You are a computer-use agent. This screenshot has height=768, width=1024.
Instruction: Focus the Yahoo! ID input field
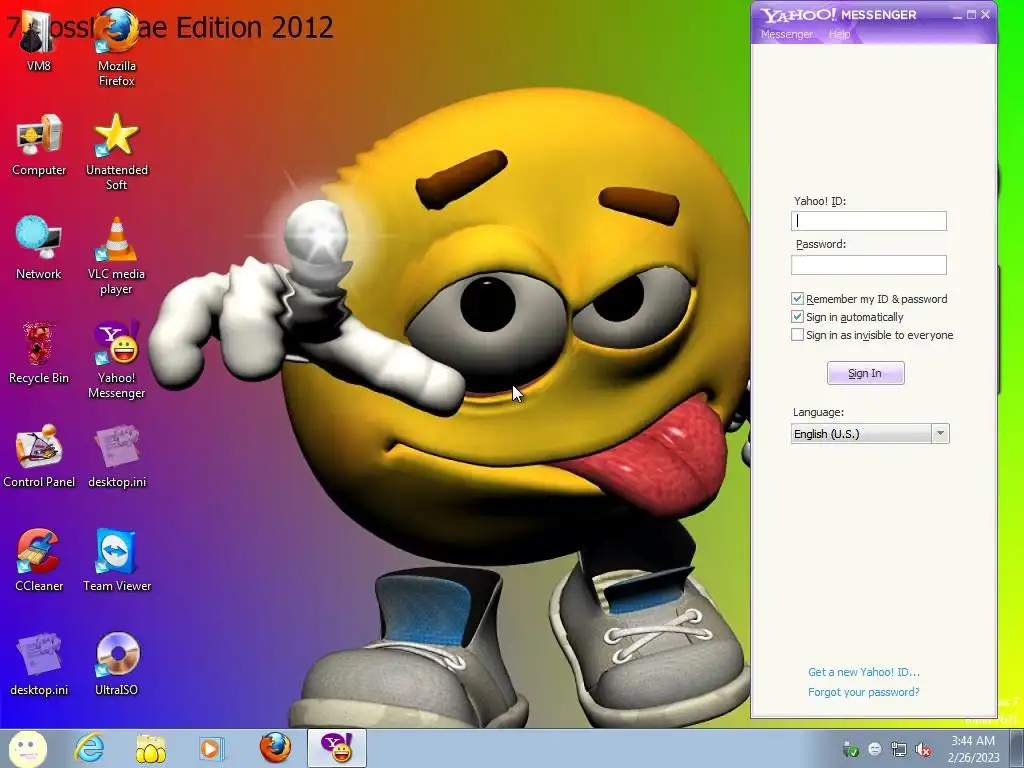(x=869, y=221)
